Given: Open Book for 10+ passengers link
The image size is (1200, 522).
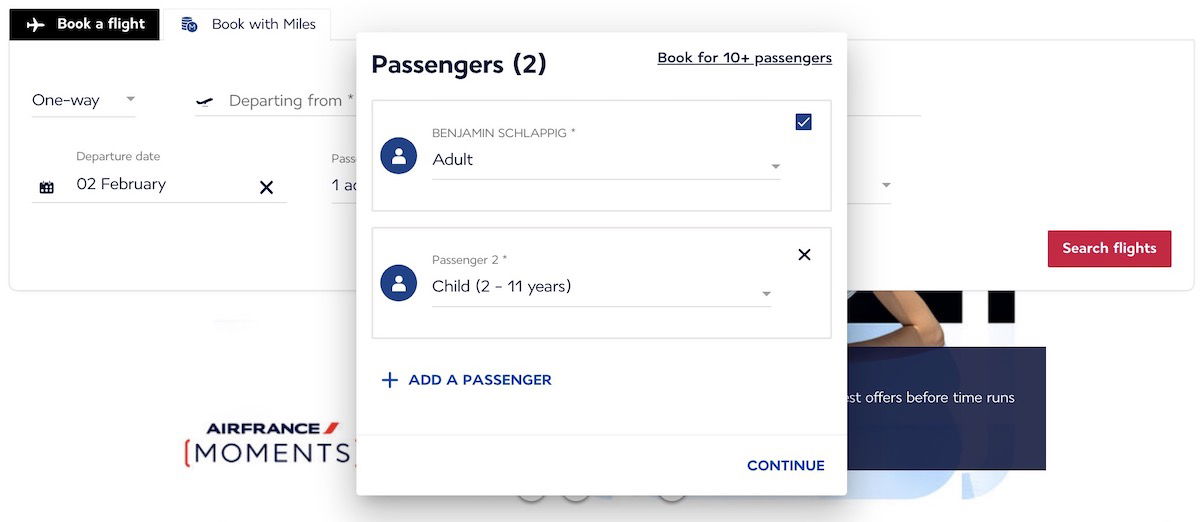Looking at the screenshot, I should pos(745,58).
